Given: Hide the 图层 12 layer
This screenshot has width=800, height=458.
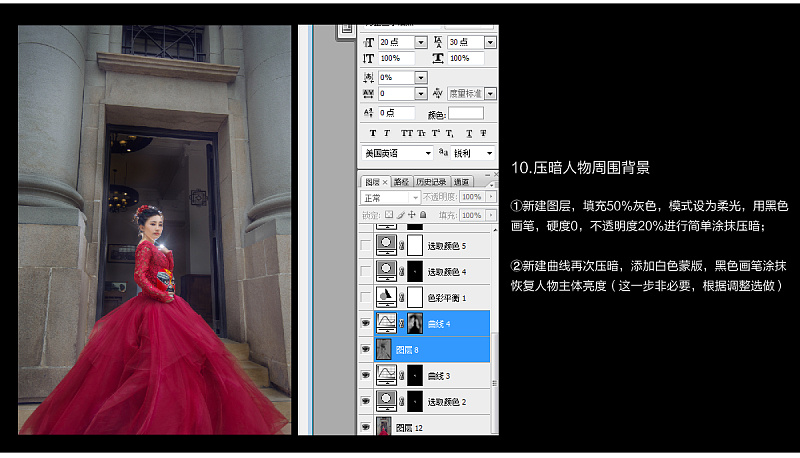Looking at the screenshot, I should coord(365,427).
